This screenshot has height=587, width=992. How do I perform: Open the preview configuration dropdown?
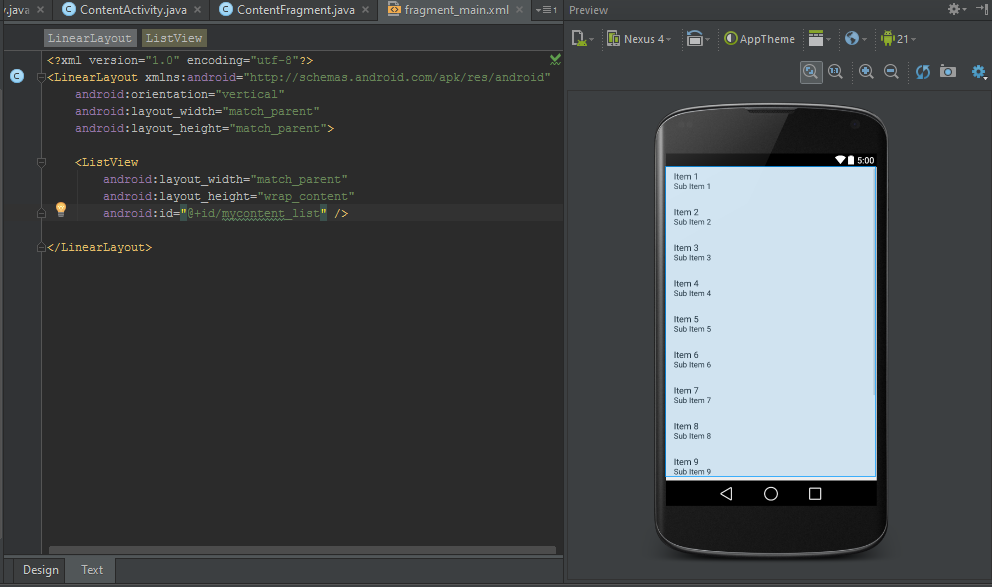click(582, 39)
